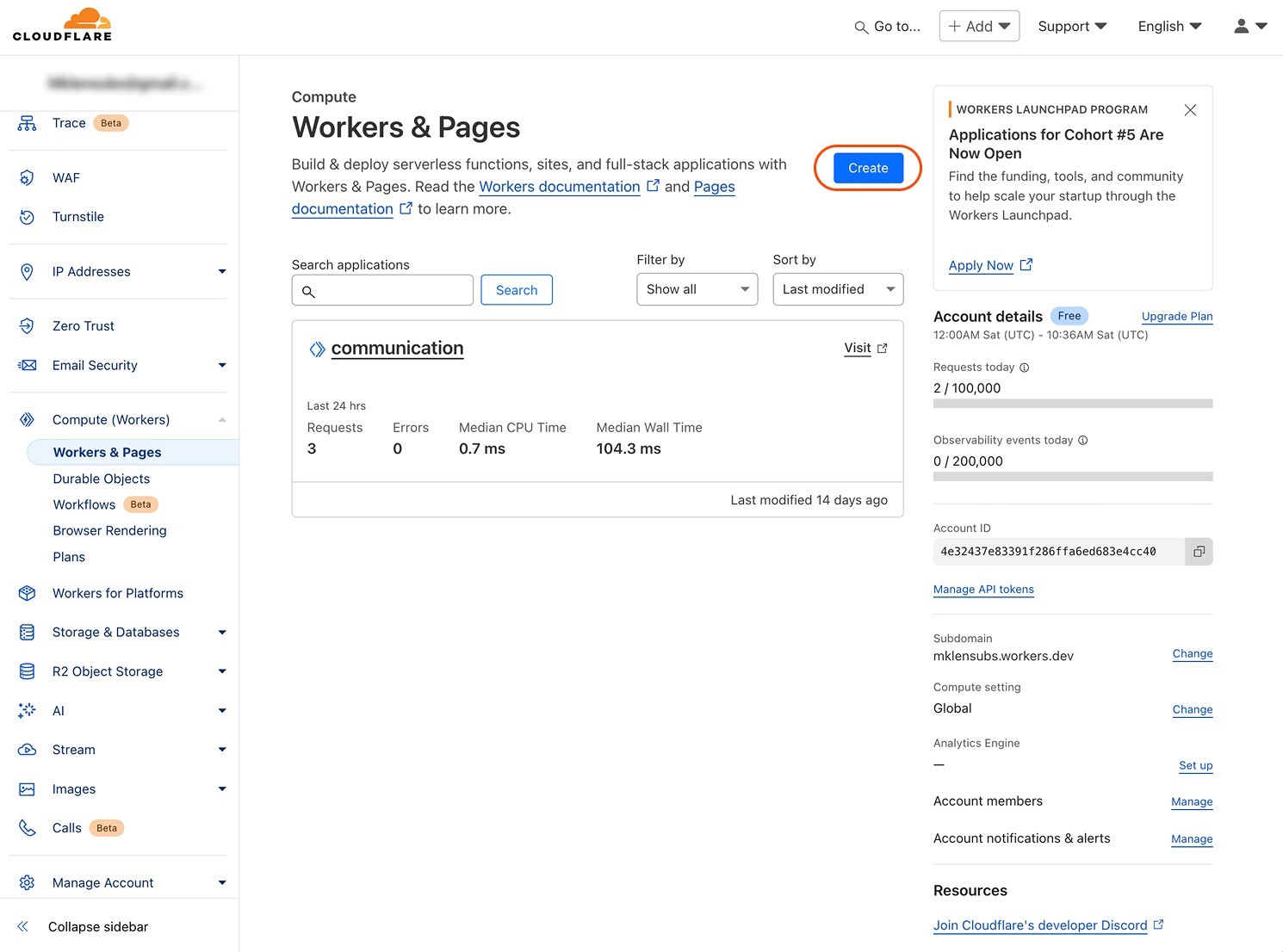Collapse the Compute (Workers) section arrow
The width and height of the screenshot is (1283, 952).
point(222,420)
